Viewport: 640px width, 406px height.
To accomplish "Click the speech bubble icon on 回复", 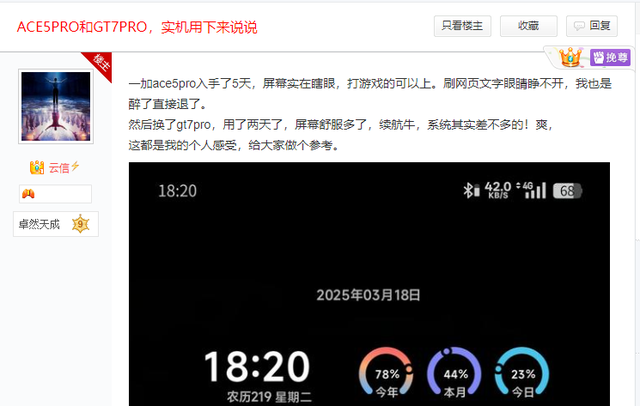I will pyautogui.click(x=579, y=26).
